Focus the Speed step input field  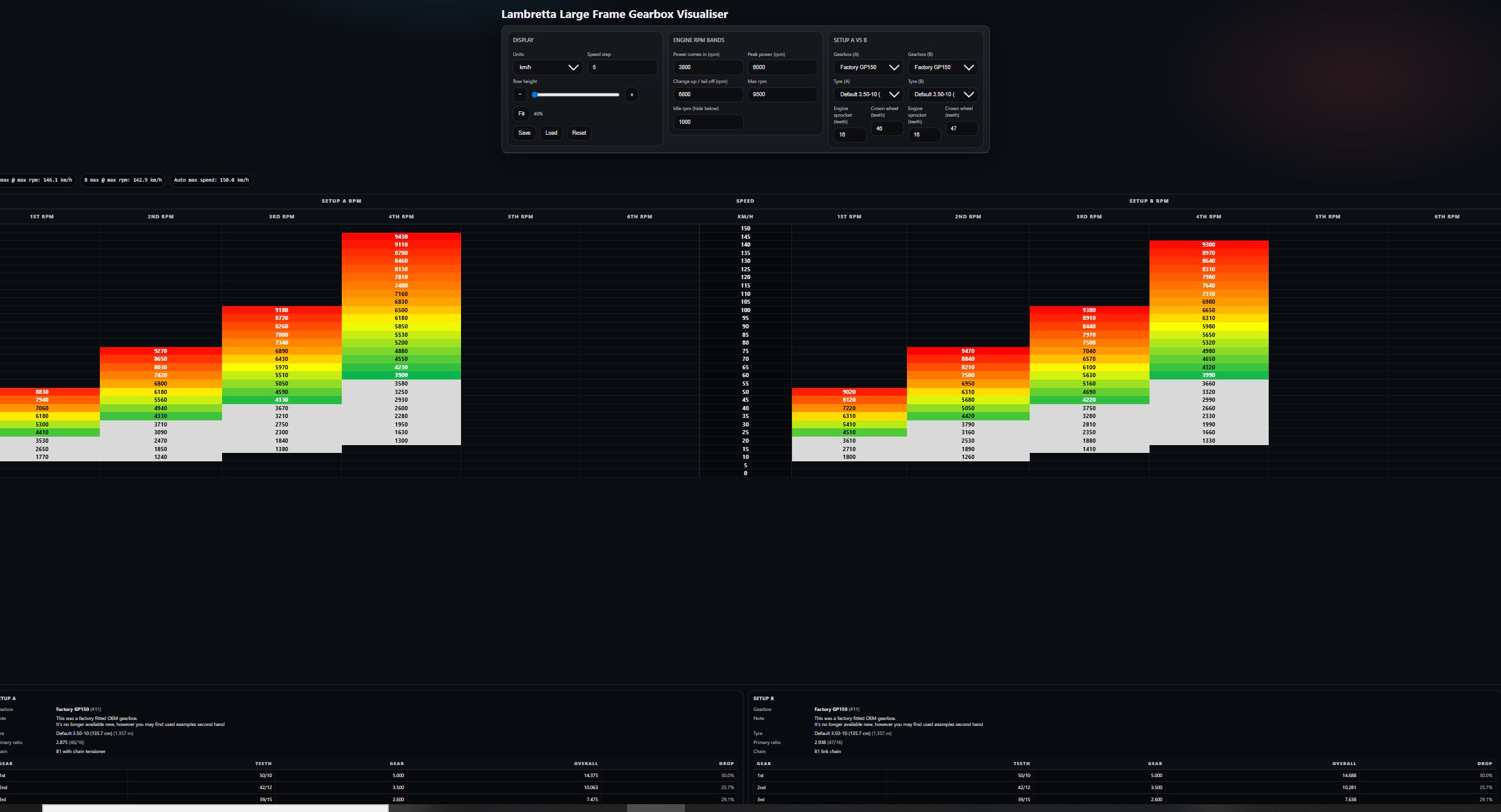pyautogui.click(x=622, y=67)
